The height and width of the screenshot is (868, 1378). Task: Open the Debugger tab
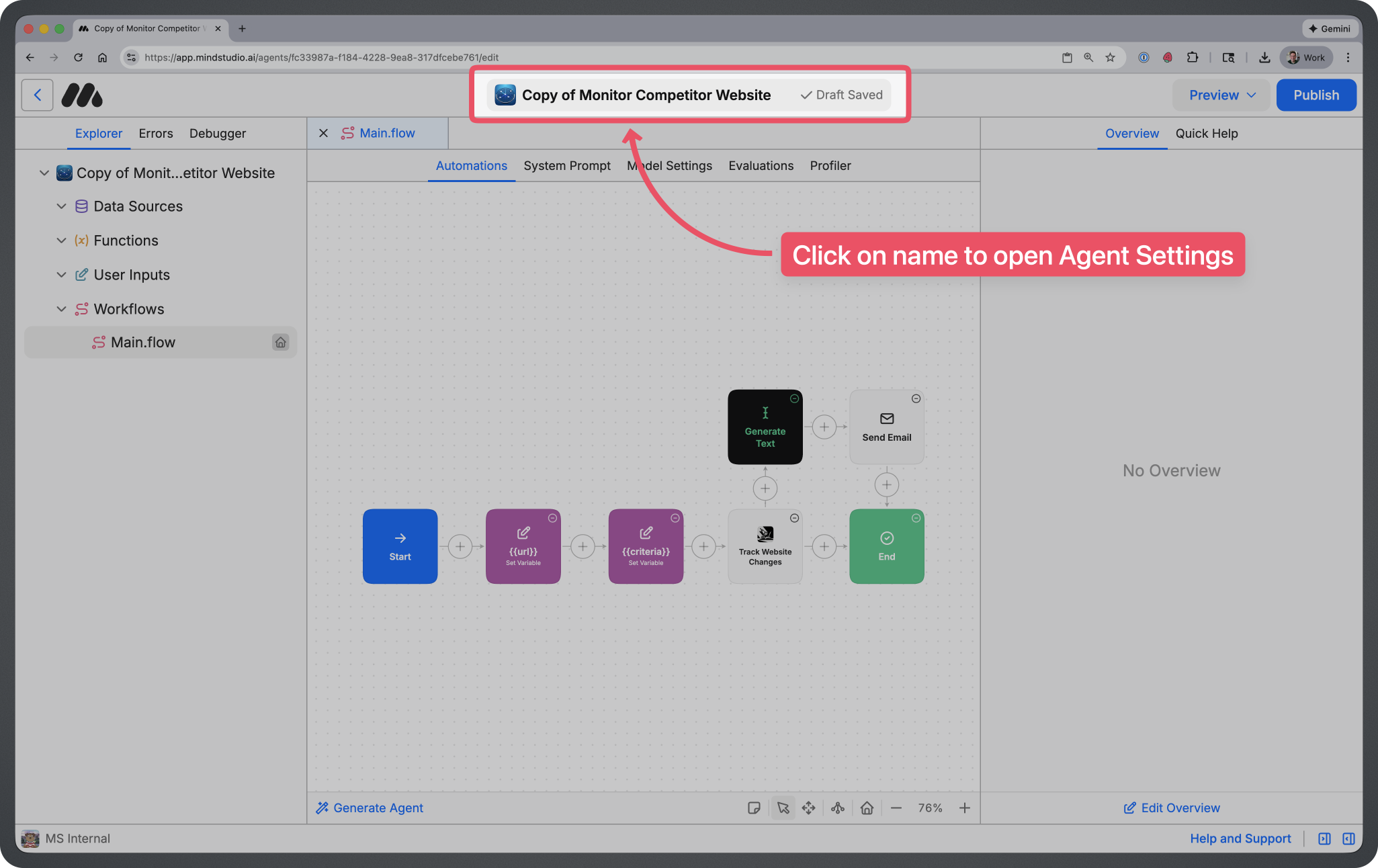(x=217, y=133)
